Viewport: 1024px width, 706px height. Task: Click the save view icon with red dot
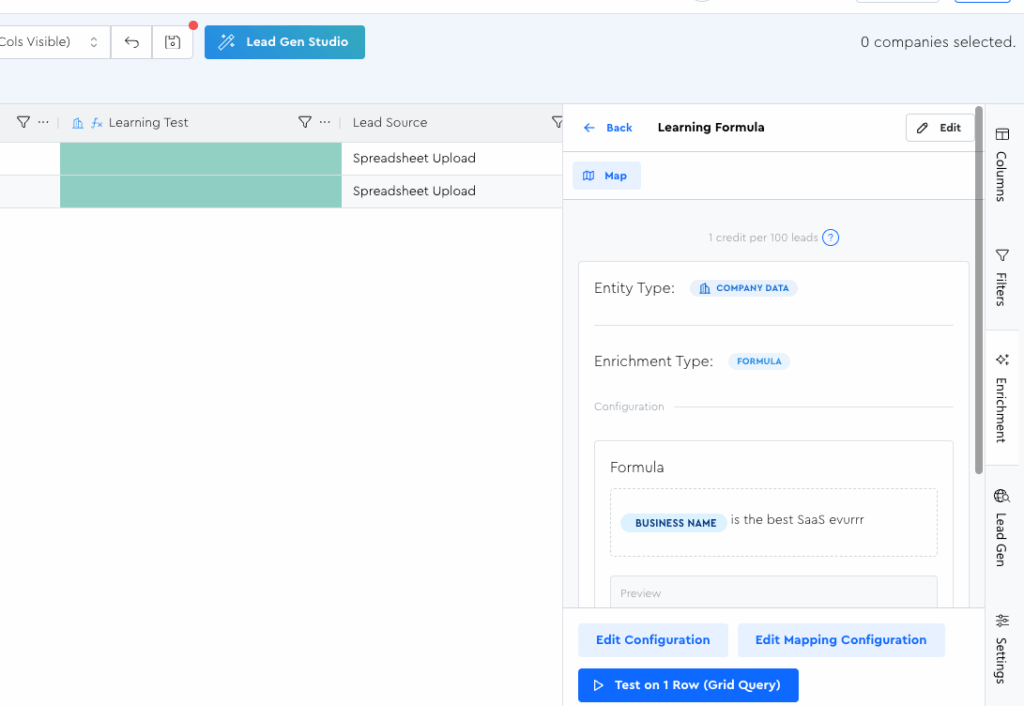click(x=172, y=42)
